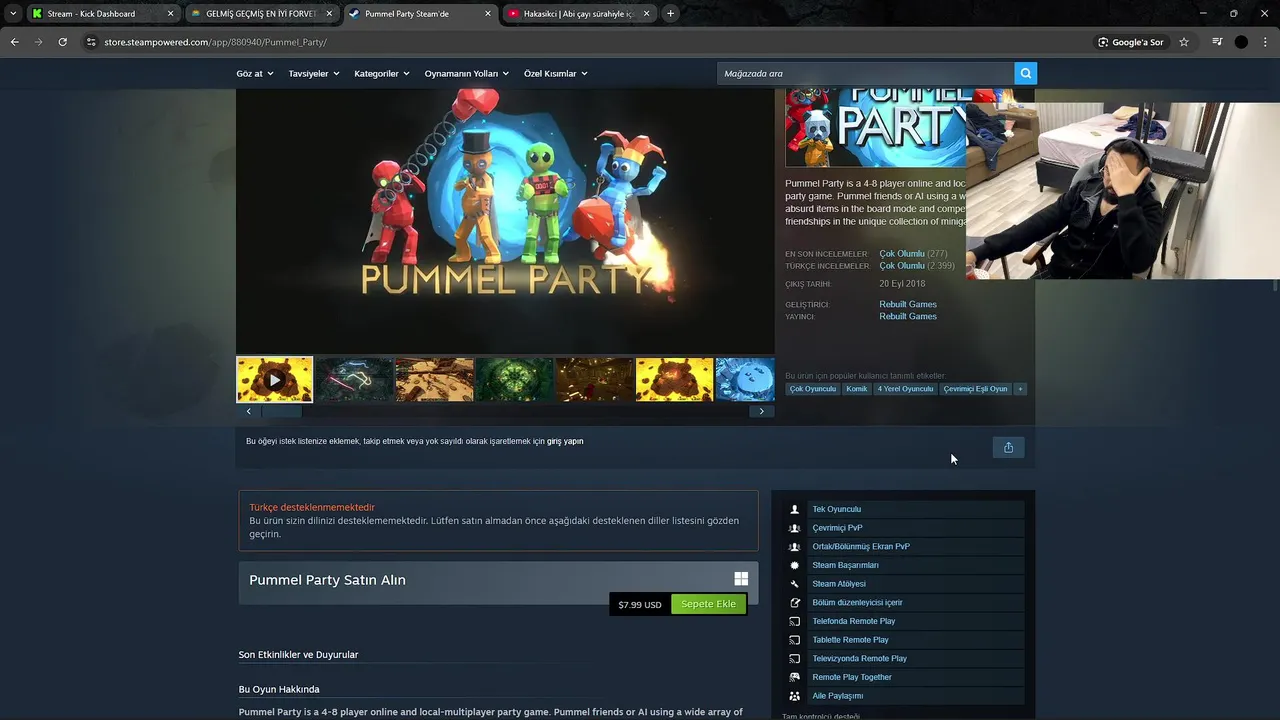
Task: Open the tab search chevron in title bar
Action: pyautogui.click(x=12, y=14)
